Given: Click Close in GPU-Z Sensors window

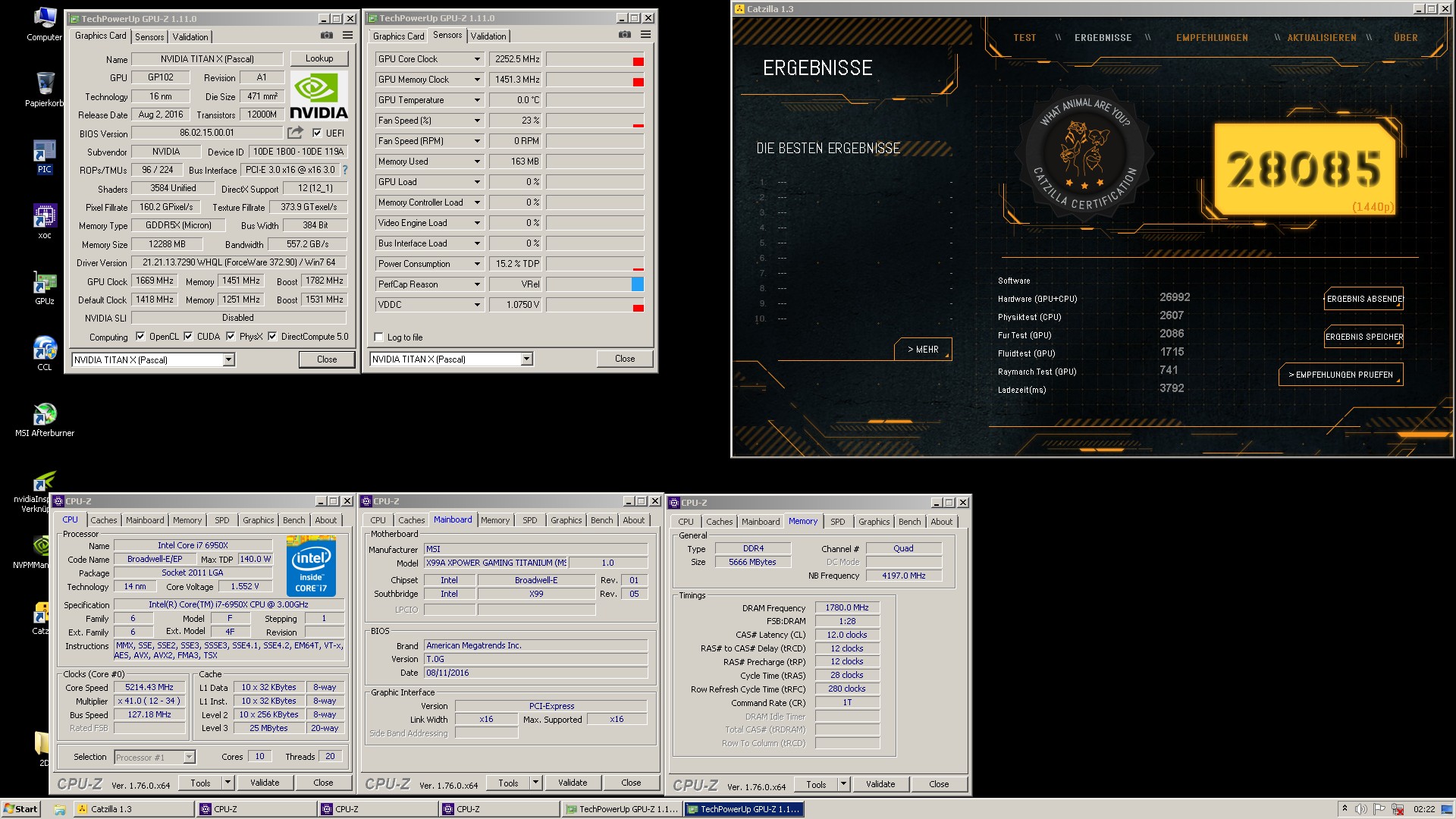Looking at the screenshot, I should 625,359.
